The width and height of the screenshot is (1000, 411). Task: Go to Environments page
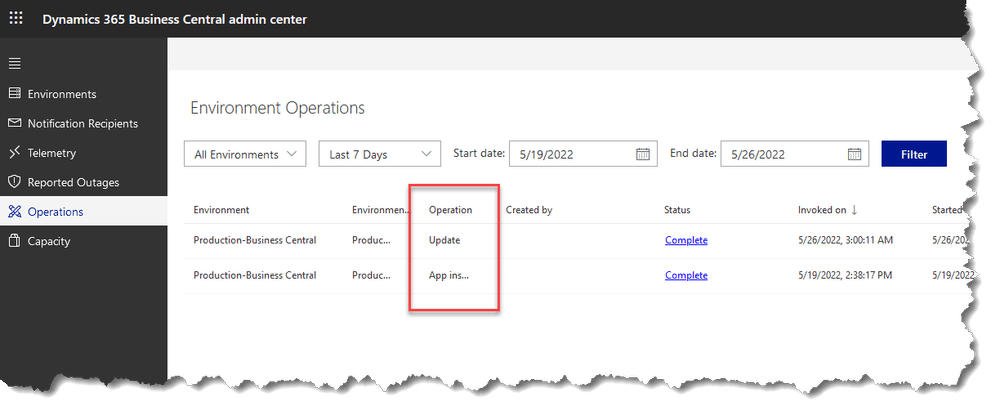pos(62,94)
